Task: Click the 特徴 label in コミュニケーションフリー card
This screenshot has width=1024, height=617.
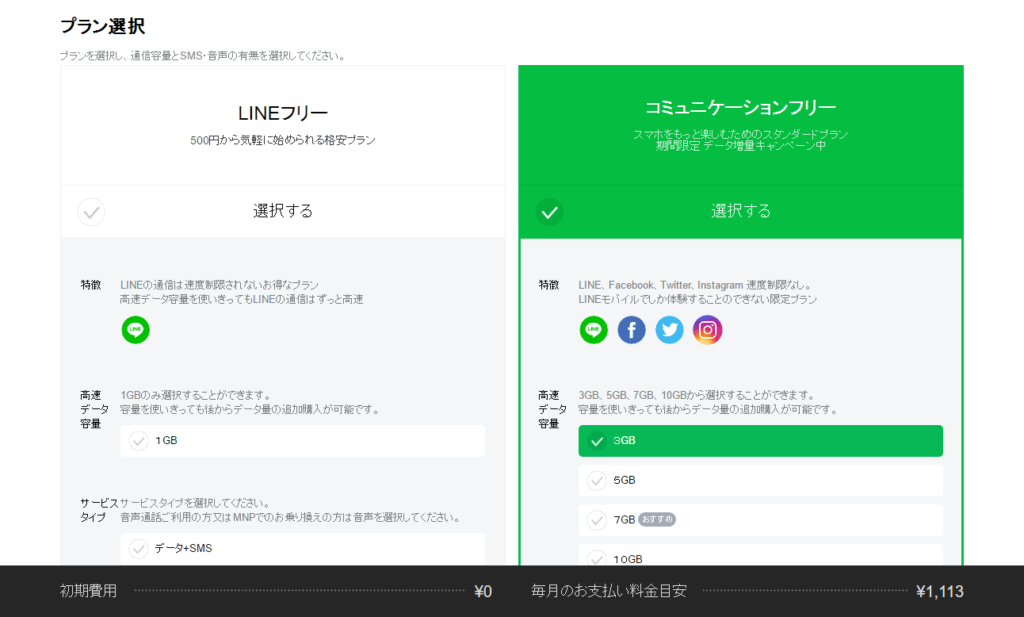Action: point(549,285)
